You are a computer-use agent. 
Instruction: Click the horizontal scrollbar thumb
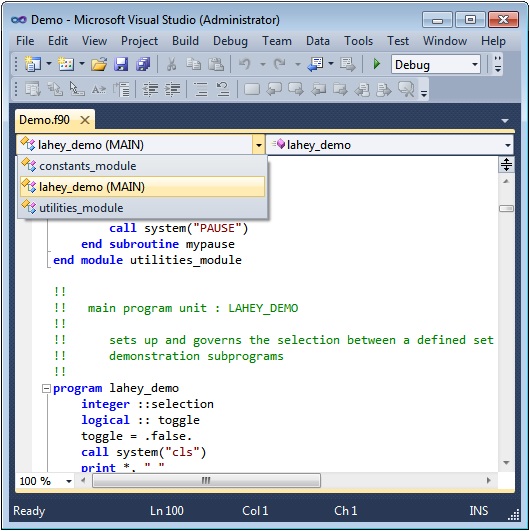pyautogui.click(x=206, y=481)
